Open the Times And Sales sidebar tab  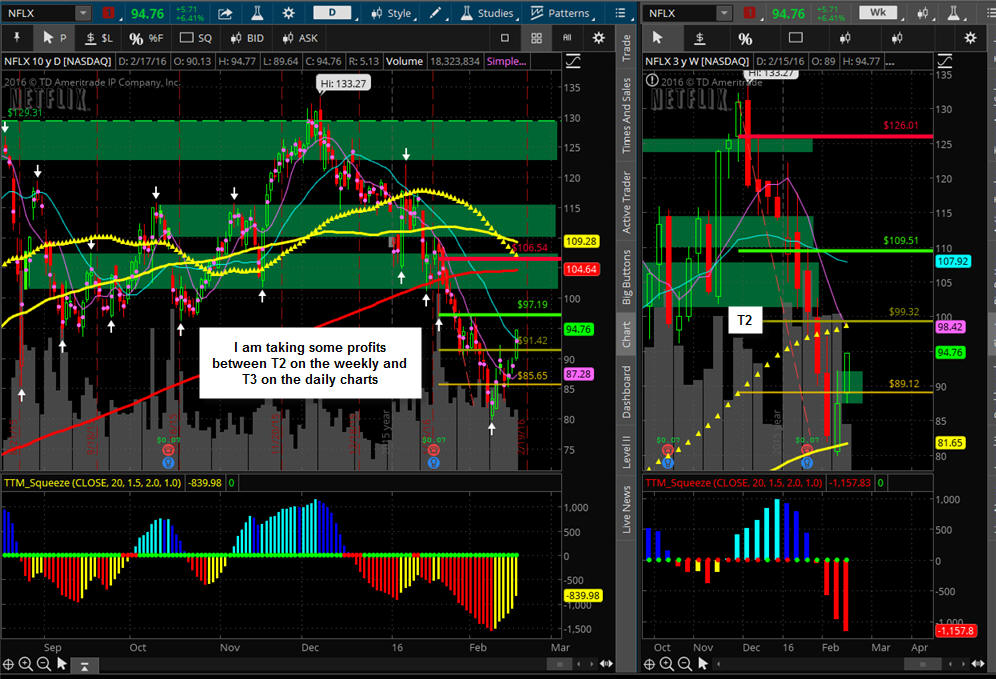point(626,116)
